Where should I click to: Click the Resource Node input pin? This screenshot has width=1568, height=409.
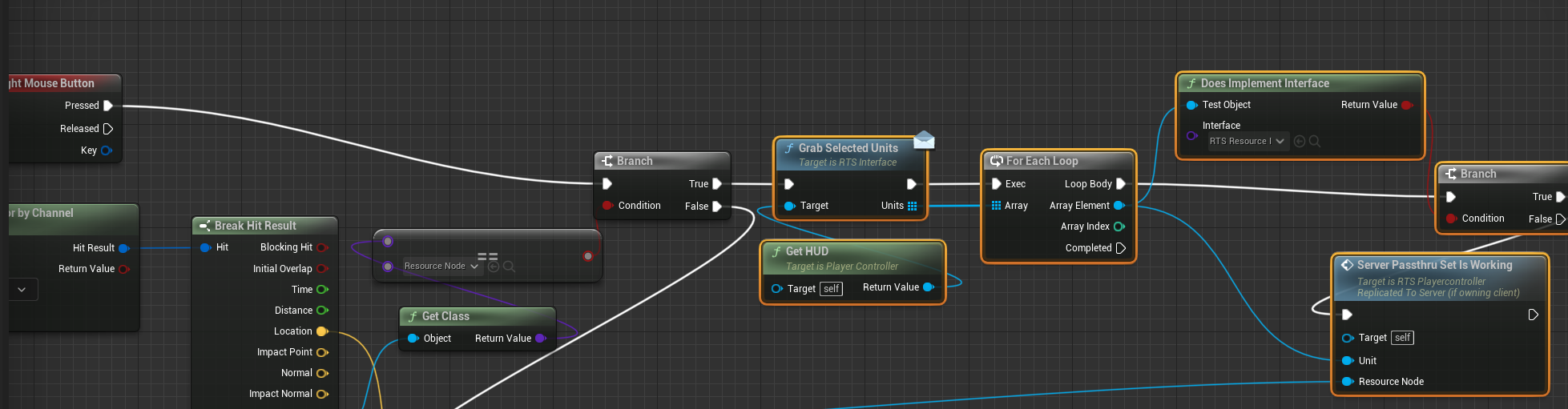coord(1348,382)
